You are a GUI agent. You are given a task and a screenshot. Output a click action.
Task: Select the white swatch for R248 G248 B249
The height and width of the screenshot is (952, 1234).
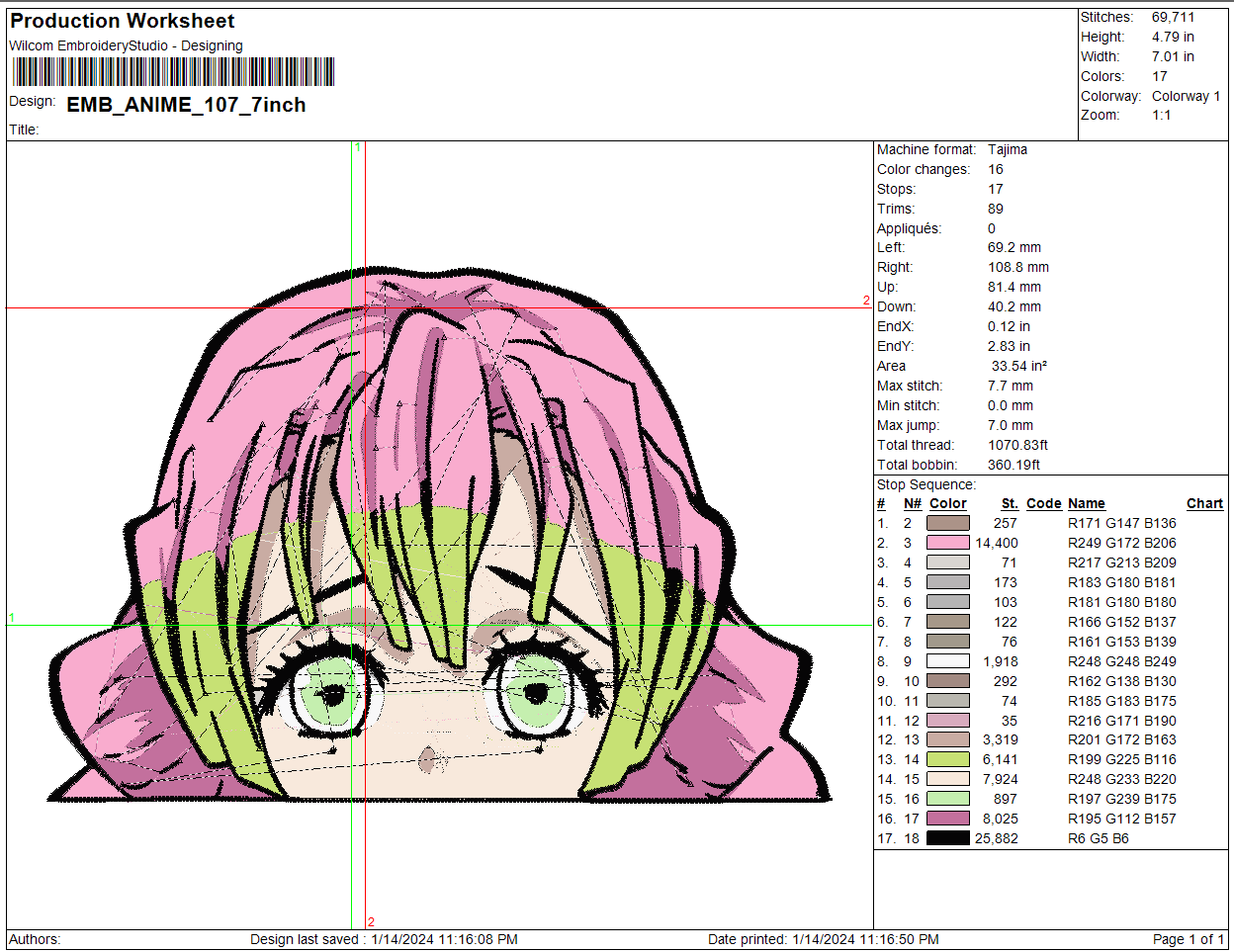[x=947, y=661]
